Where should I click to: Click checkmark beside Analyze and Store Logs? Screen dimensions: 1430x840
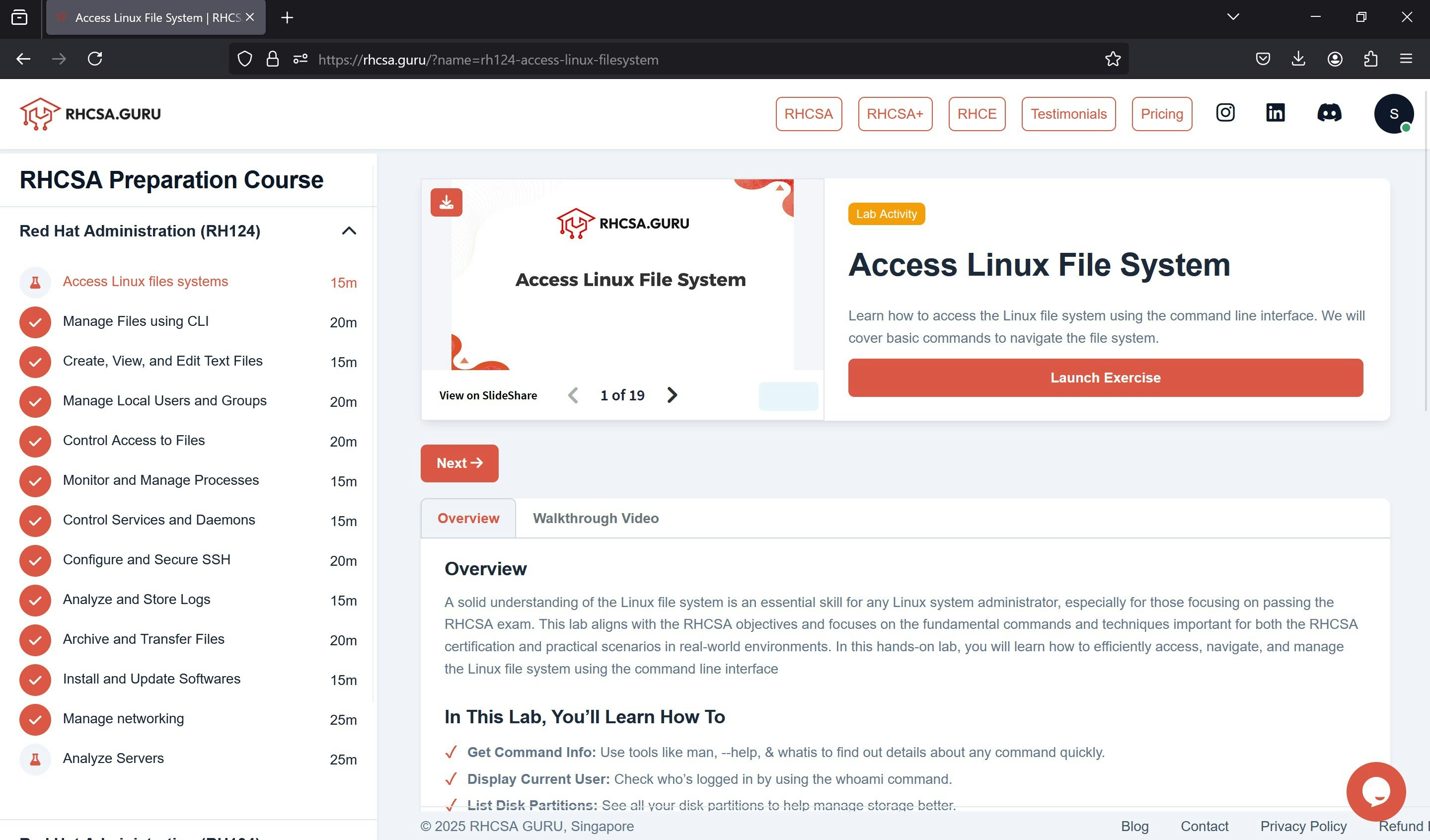pyautogui.click(x=35, y=600)
